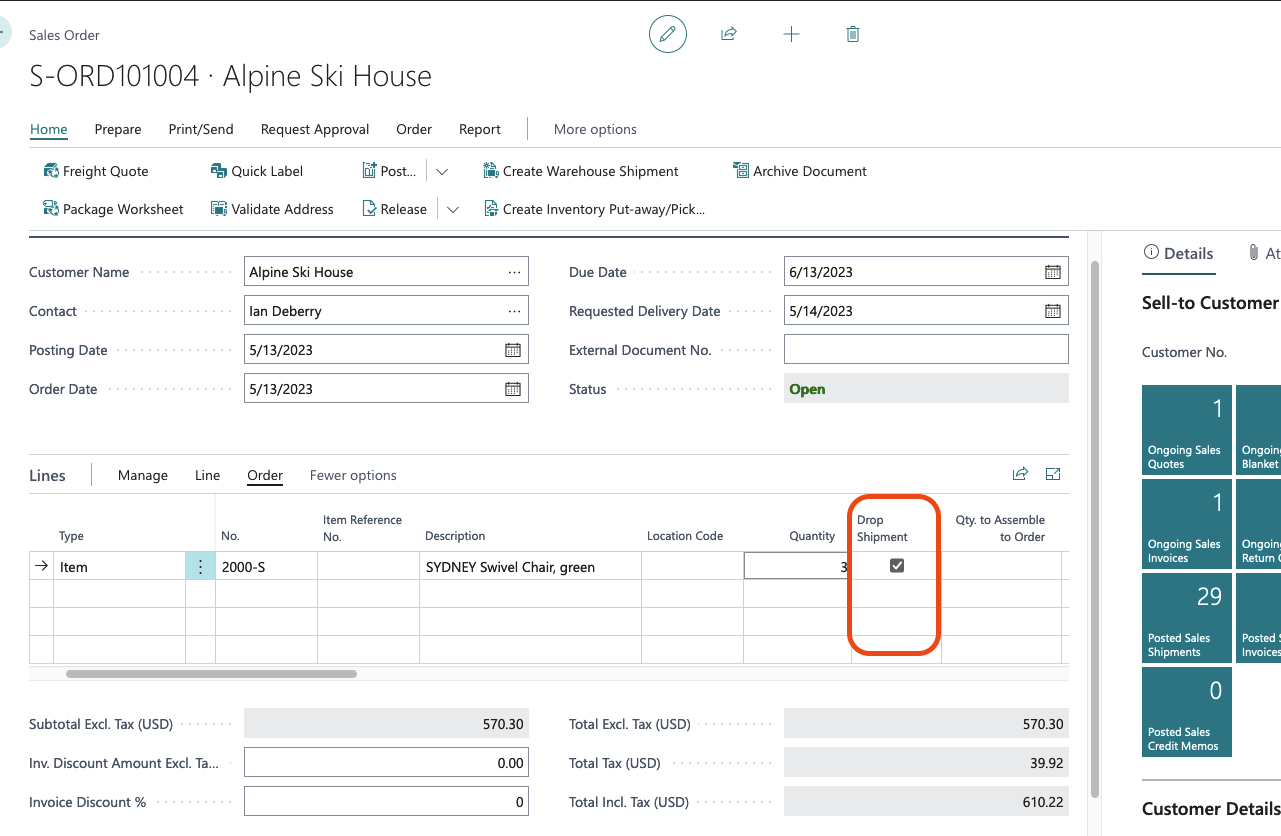Click the Type cell showing Item

coord(120,567)
